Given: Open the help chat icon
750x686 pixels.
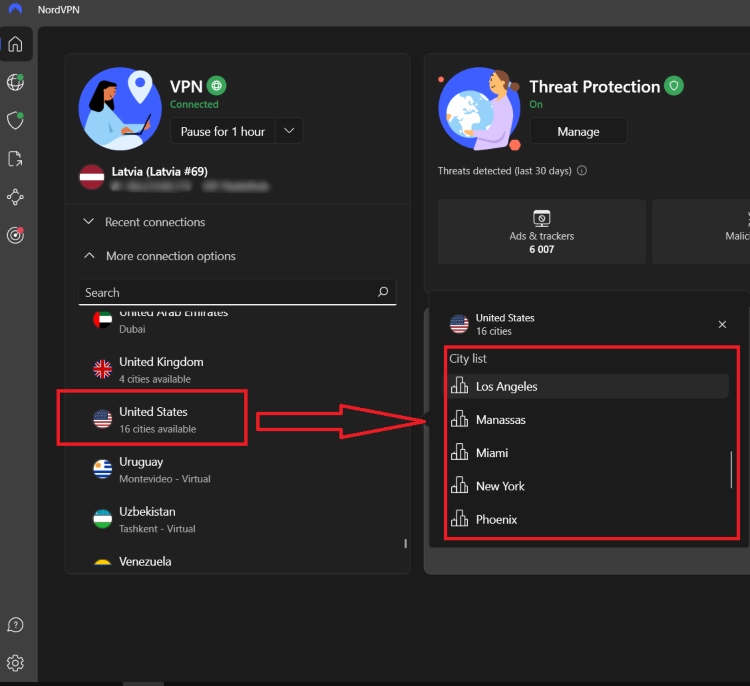Looking at the screenshot, I should (x=15, y=625).
